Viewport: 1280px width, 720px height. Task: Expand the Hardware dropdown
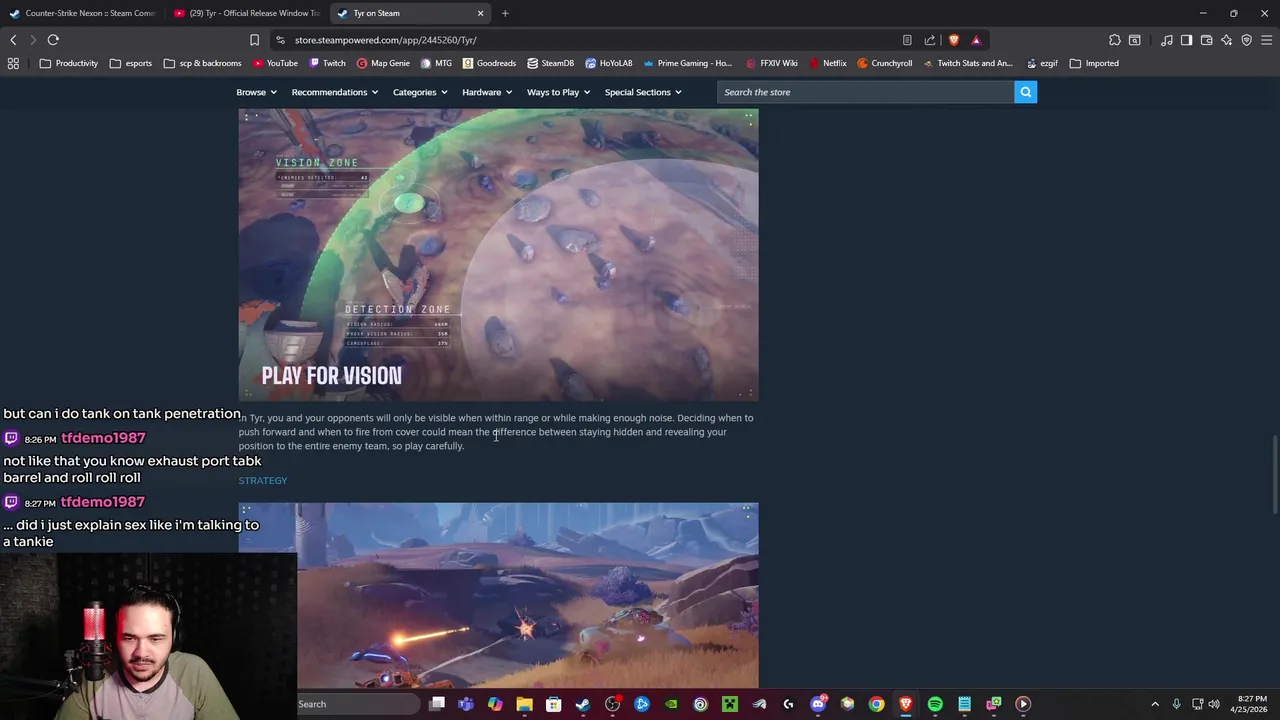[x=487, y=92]
